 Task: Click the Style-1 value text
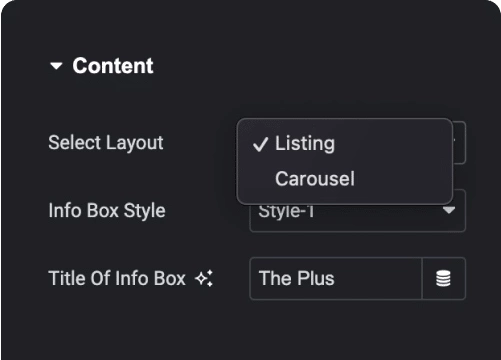tap(286, 211)
